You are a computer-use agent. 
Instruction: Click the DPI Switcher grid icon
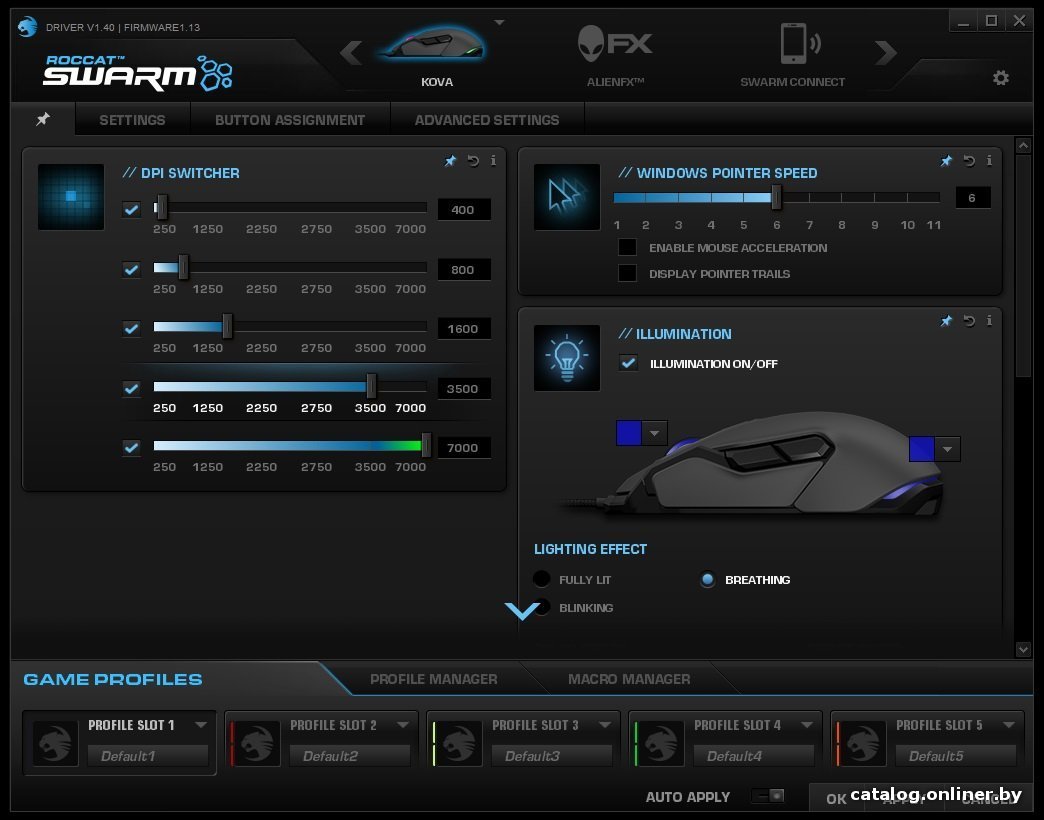tap(71, 196)
